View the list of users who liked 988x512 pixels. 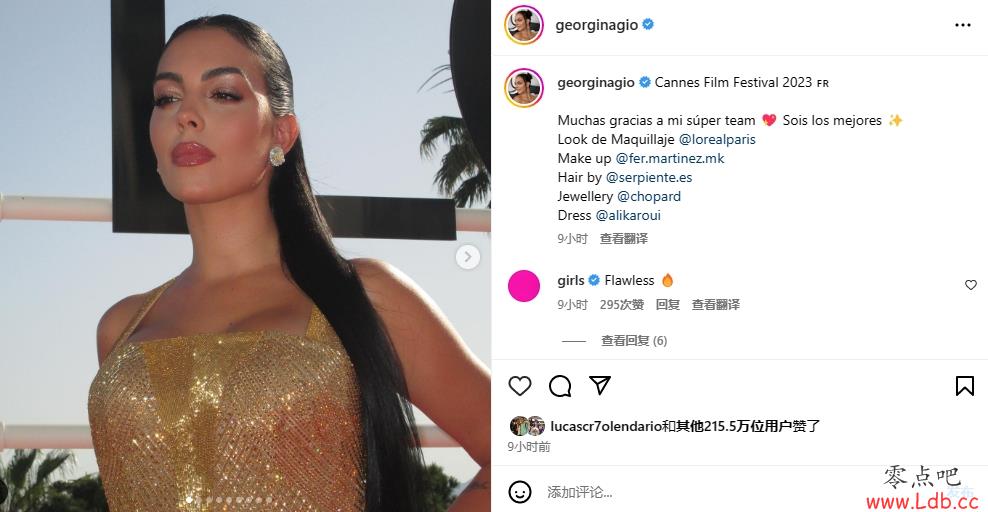point(686,426)
